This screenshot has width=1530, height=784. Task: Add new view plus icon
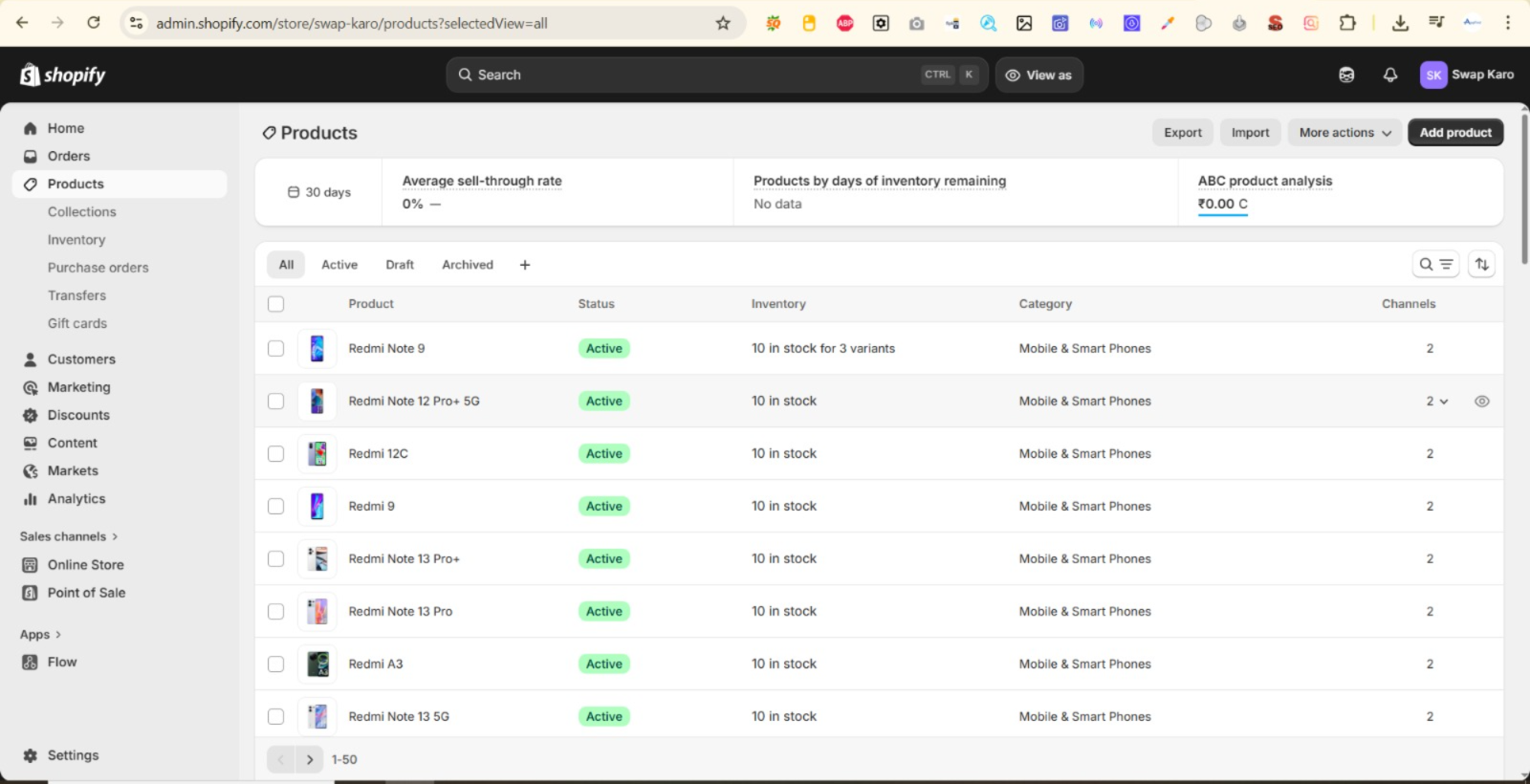coord(525,265)
